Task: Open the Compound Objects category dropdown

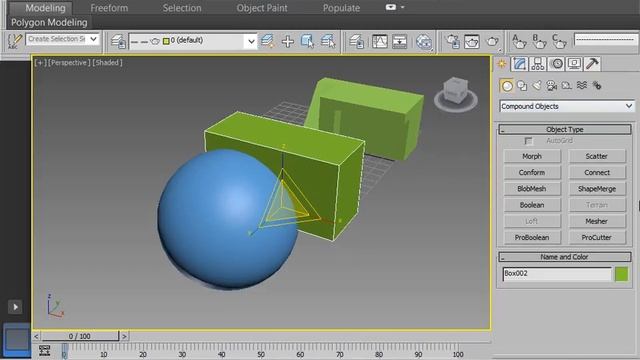Action: pyautogui.click(x=567, y=106)
